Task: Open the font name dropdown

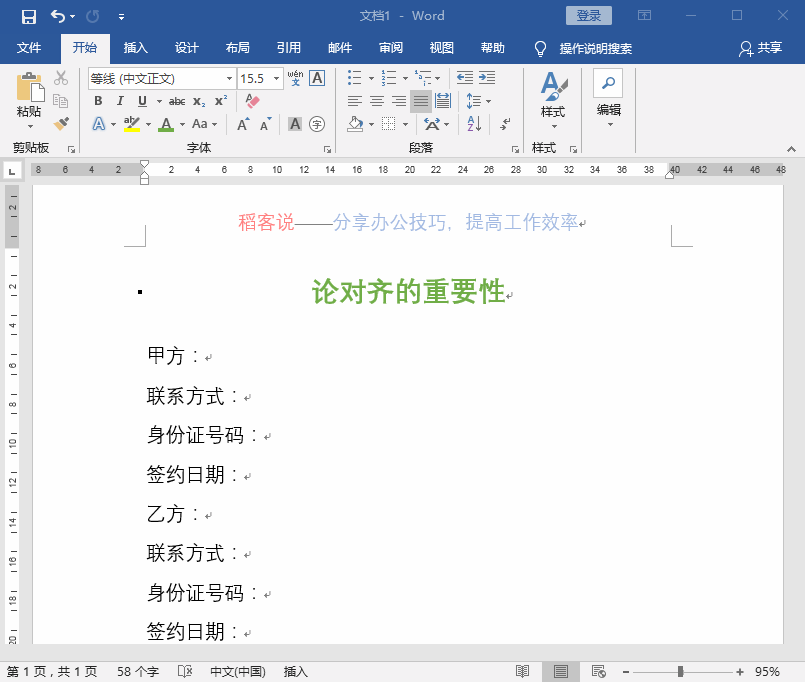Action: tap(230, 78)
